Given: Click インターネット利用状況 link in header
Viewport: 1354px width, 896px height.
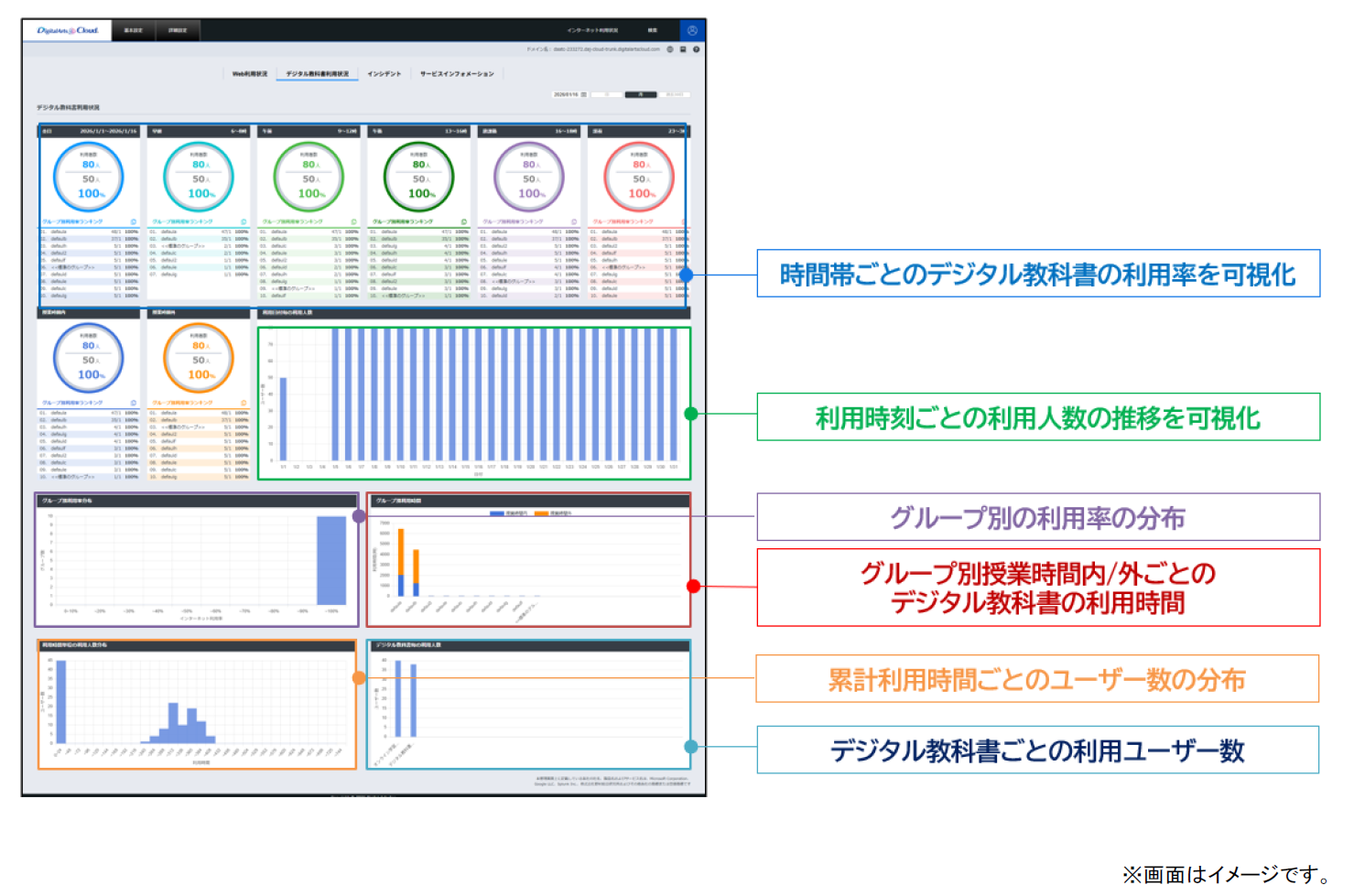Looking at the screenshot, I should [x=592, y=30].
